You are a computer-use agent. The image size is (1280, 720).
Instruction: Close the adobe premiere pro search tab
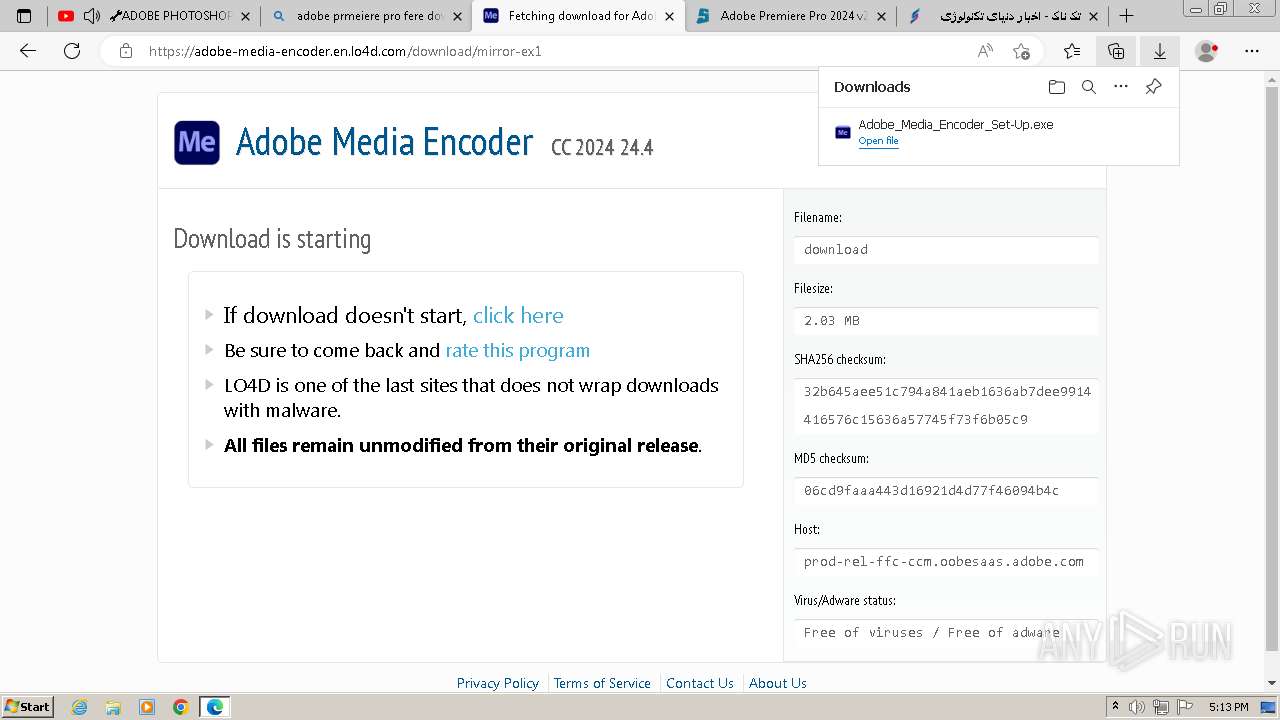point(457,16)
